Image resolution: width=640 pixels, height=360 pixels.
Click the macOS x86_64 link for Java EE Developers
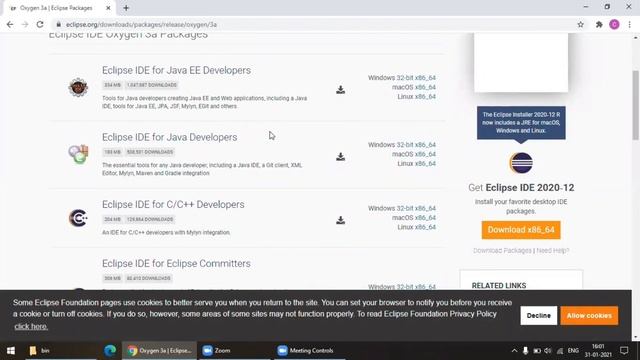coord(425,87)
